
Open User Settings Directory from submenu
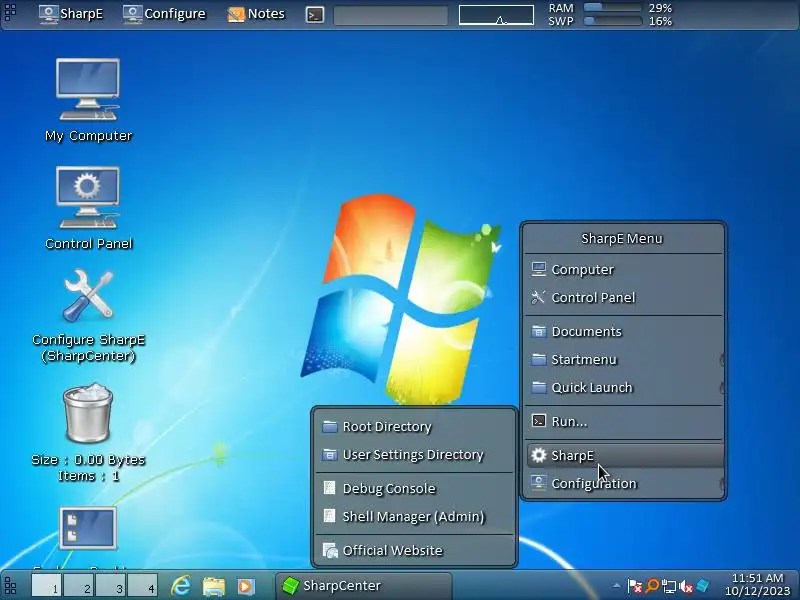414,455
